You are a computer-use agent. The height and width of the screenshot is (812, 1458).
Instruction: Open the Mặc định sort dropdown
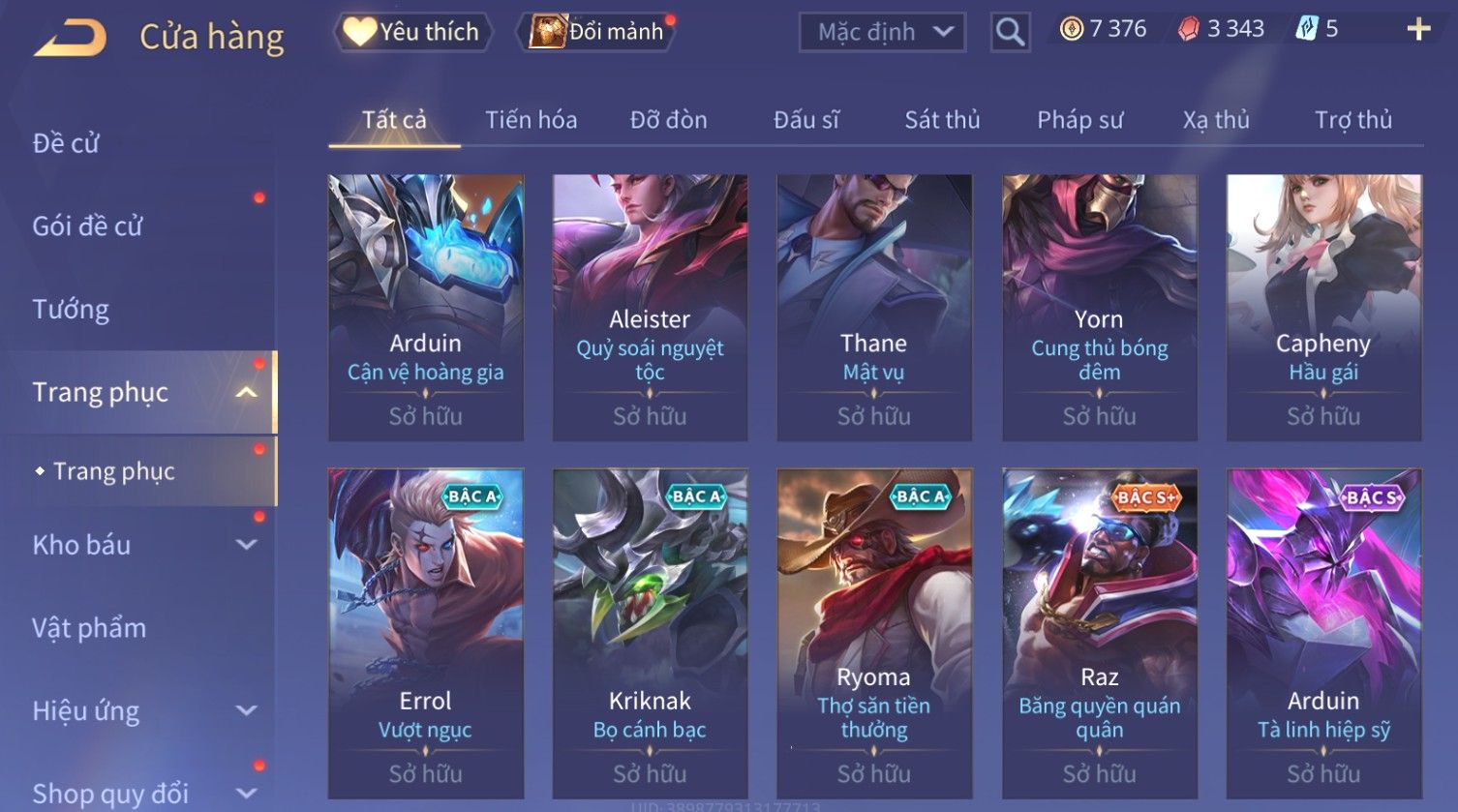[882, 32]
